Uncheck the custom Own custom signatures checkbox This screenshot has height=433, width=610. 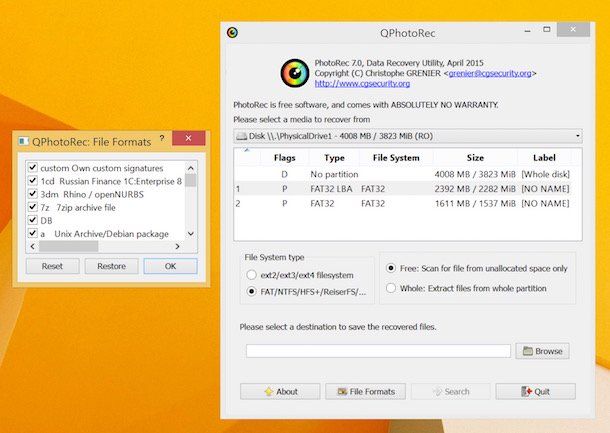(x=33, y=168)
